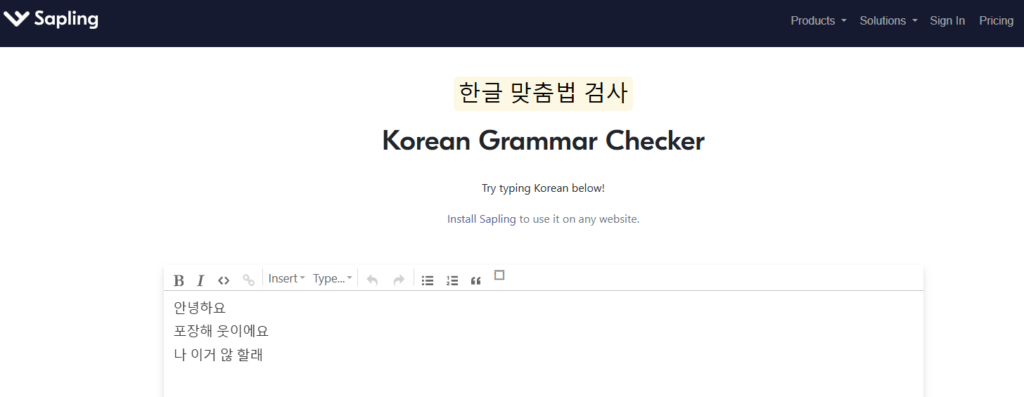The height and width of the screenshot is (397, 1024).
Task: Open the Insert dropdown in editor
Action: [286, 279]
